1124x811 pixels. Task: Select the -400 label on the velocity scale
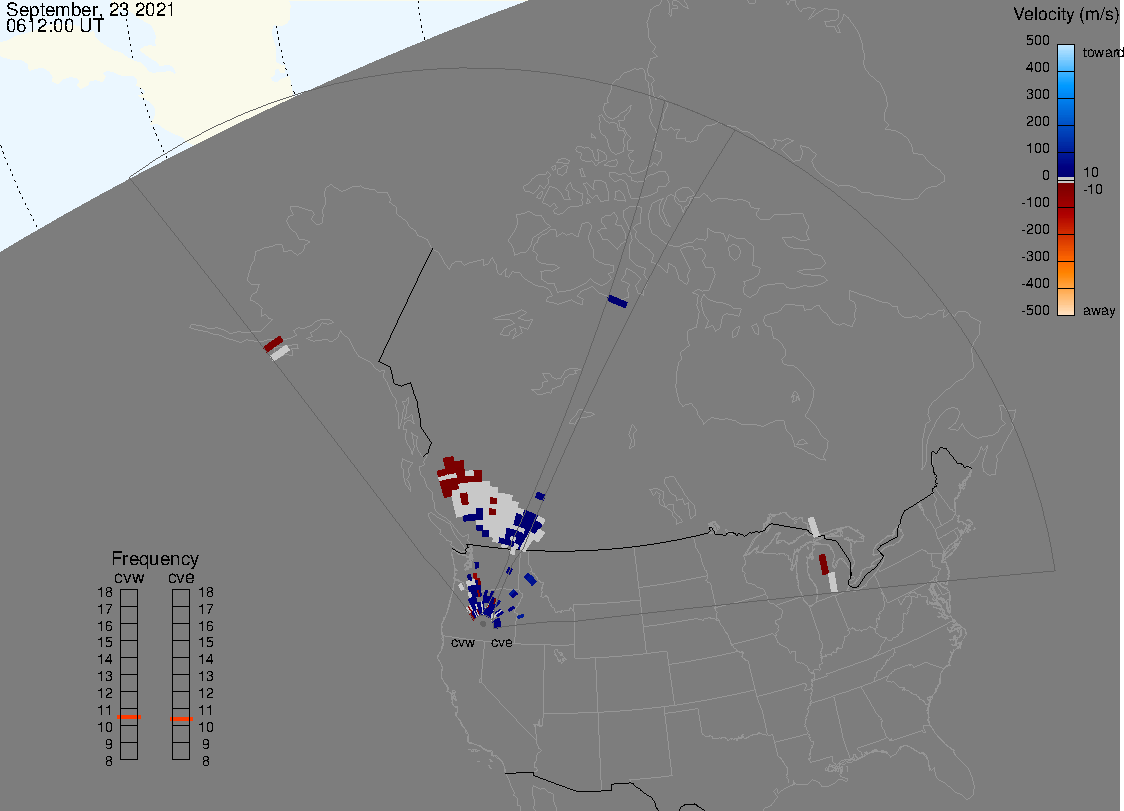pyautogui.click(x=1035, y=283)
